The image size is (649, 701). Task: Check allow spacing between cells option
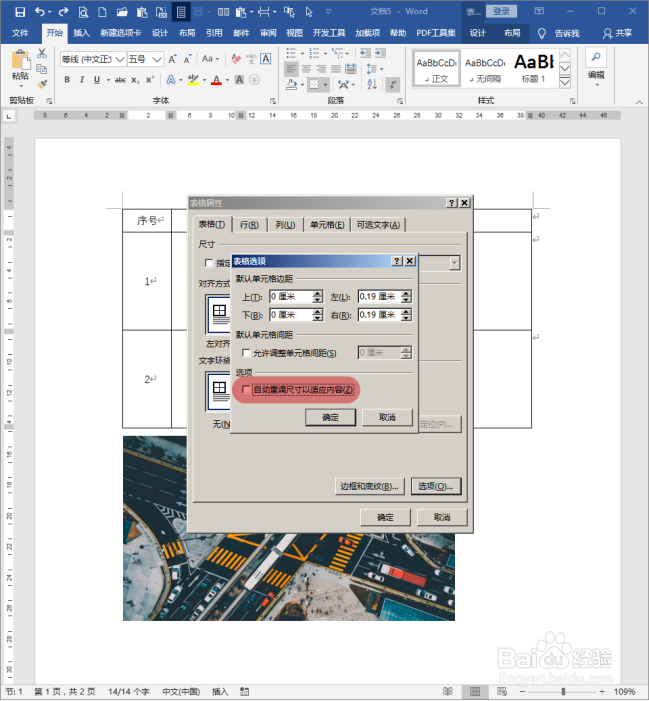click(246, 353)
